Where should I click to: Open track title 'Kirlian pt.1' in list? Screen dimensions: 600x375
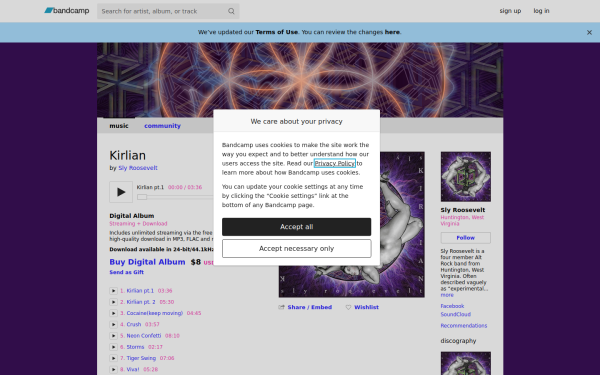(x=140, y=291)
